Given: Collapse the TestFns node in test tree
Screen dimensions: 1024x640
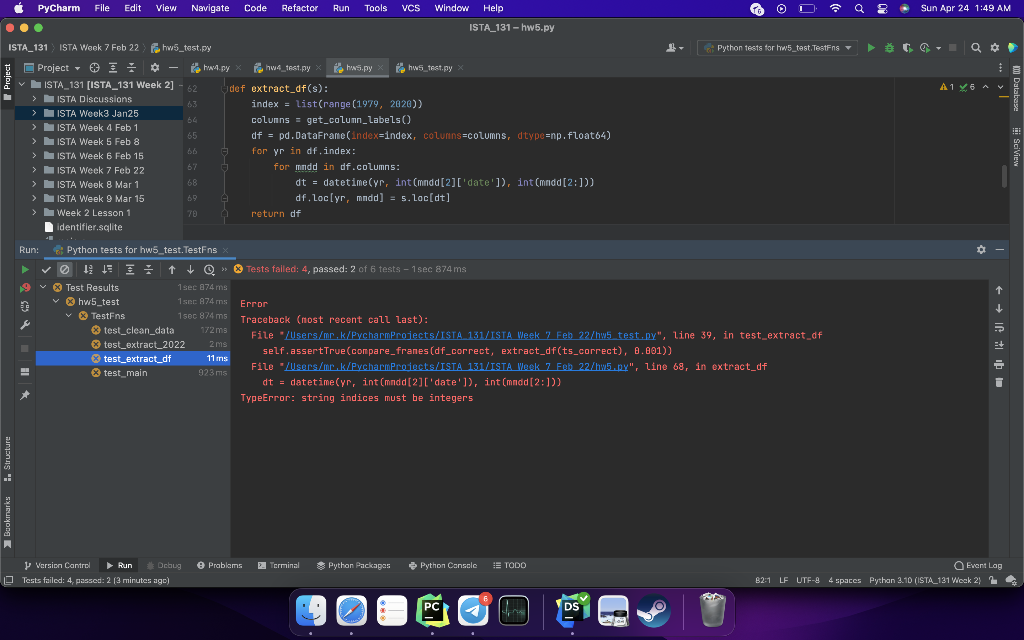Looking at the screenshot, I should (69, 315).
